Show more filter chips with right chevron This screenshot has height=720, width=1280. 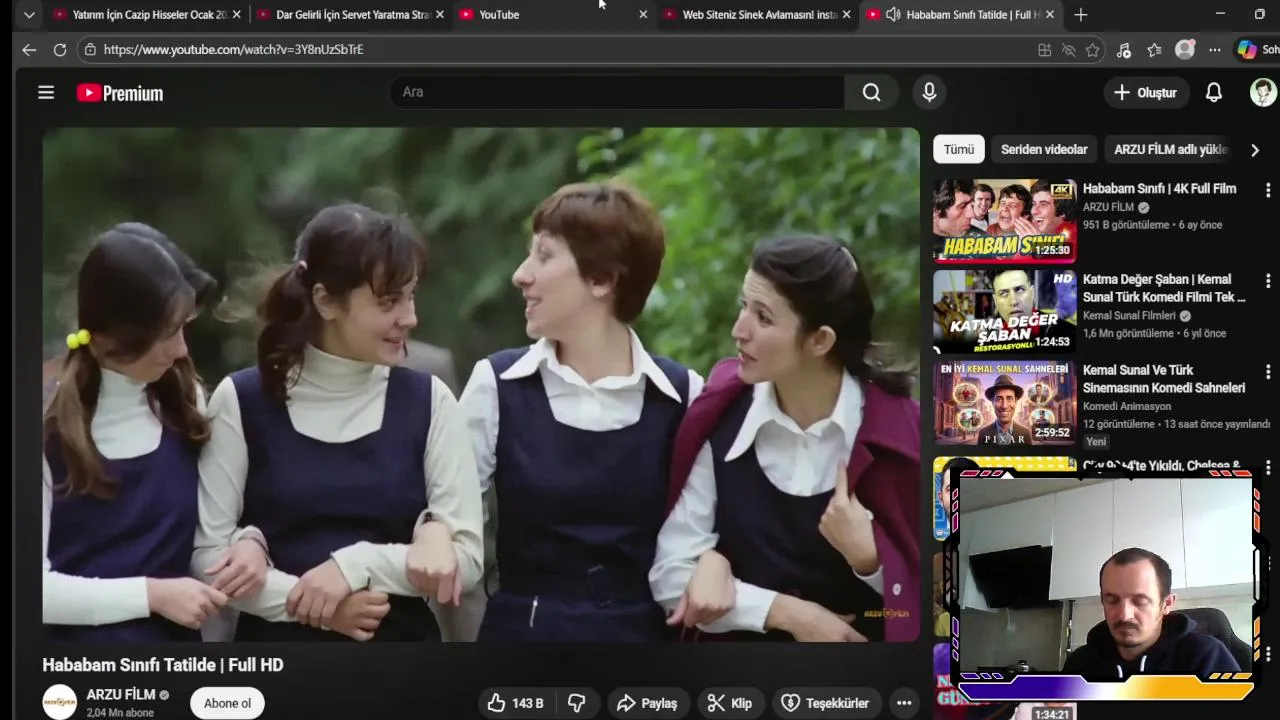pyautogui.click(x=1254, y=149)
